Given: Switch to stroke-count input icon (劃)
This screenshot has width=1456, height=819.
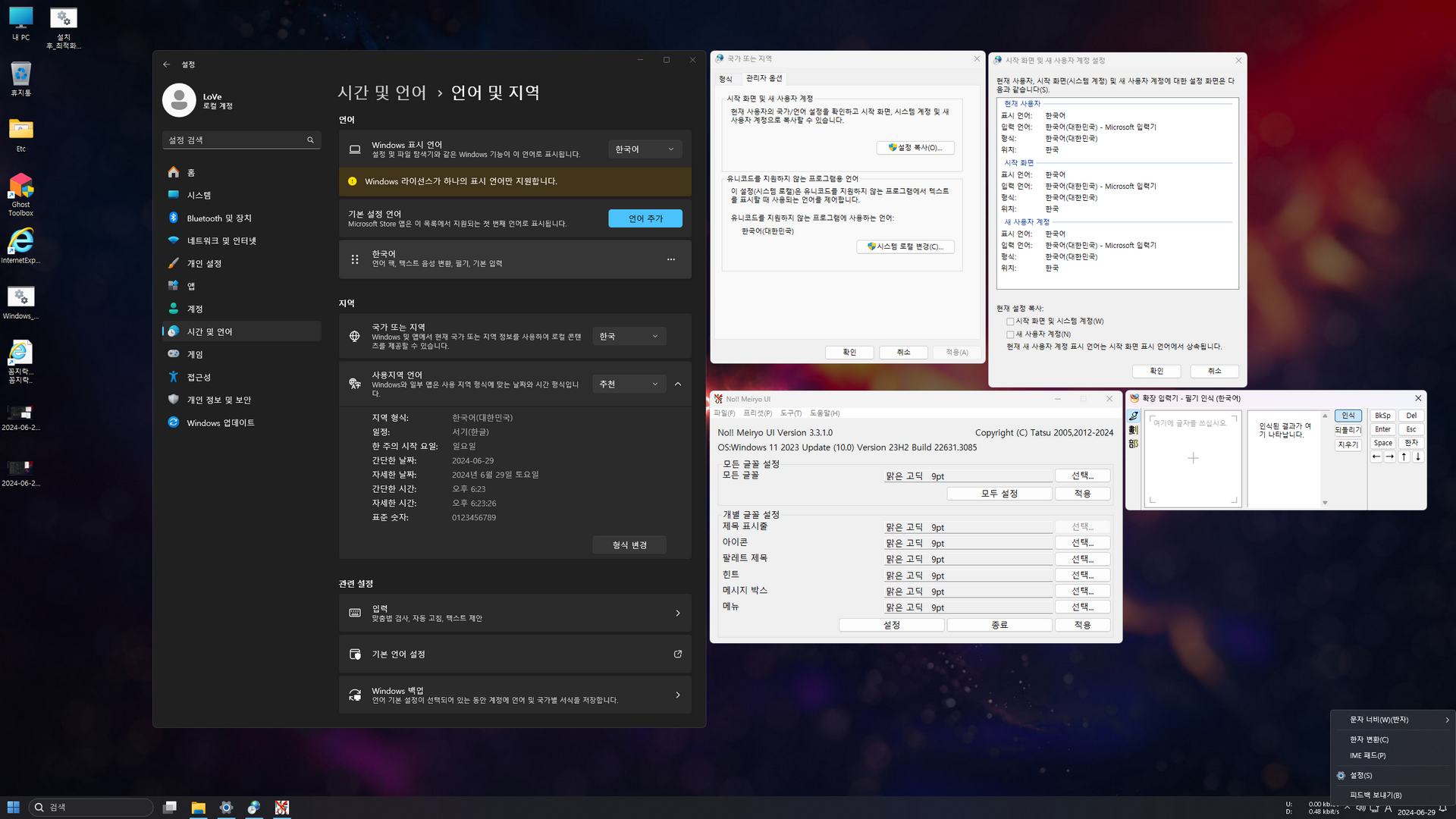Looking at the screenshot, I should coord(1134,430).
